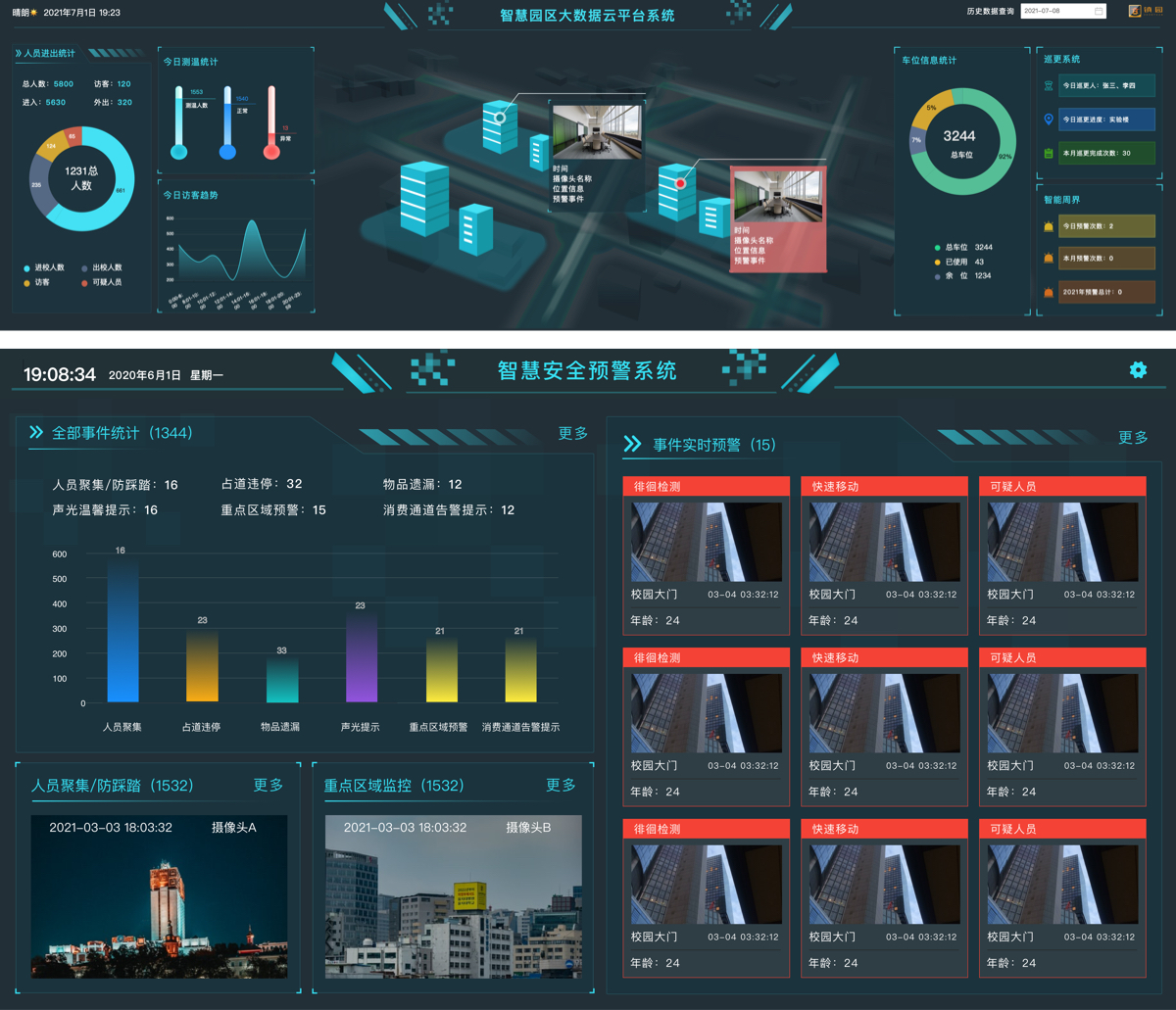Viewport: 1176px width, 1010px height.
Task: Open the settings gear in the warning system header
Action: click(1138, 369)
